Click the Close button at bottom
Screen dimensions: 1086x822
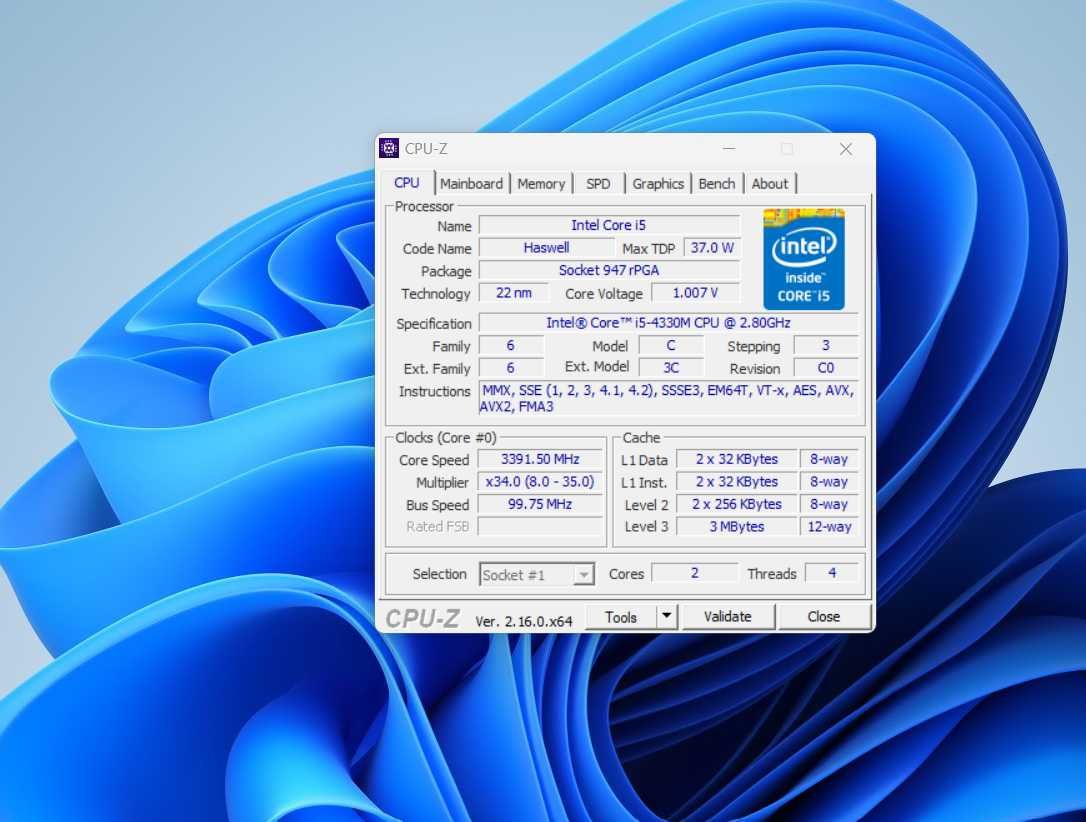(x=824, y=616)
